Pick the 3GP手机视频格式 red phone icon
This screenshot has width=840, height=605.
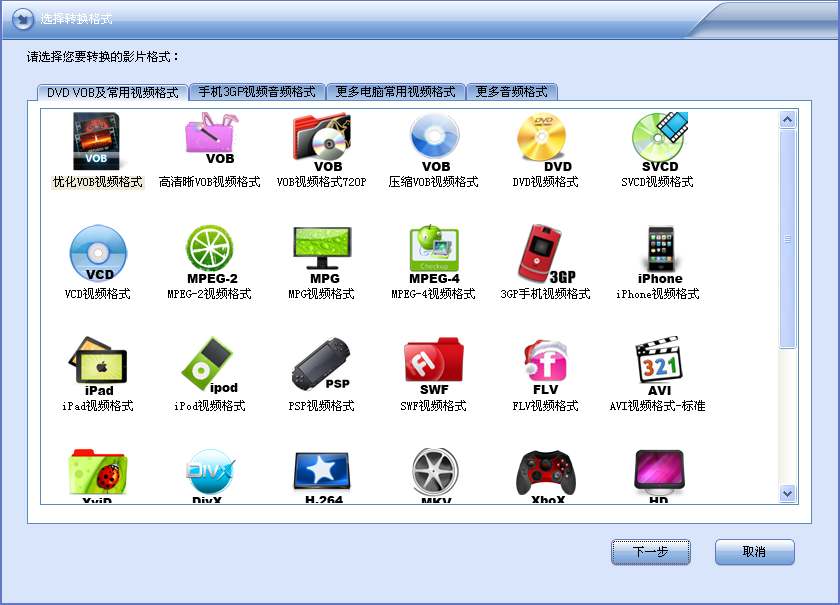[546, 254]
